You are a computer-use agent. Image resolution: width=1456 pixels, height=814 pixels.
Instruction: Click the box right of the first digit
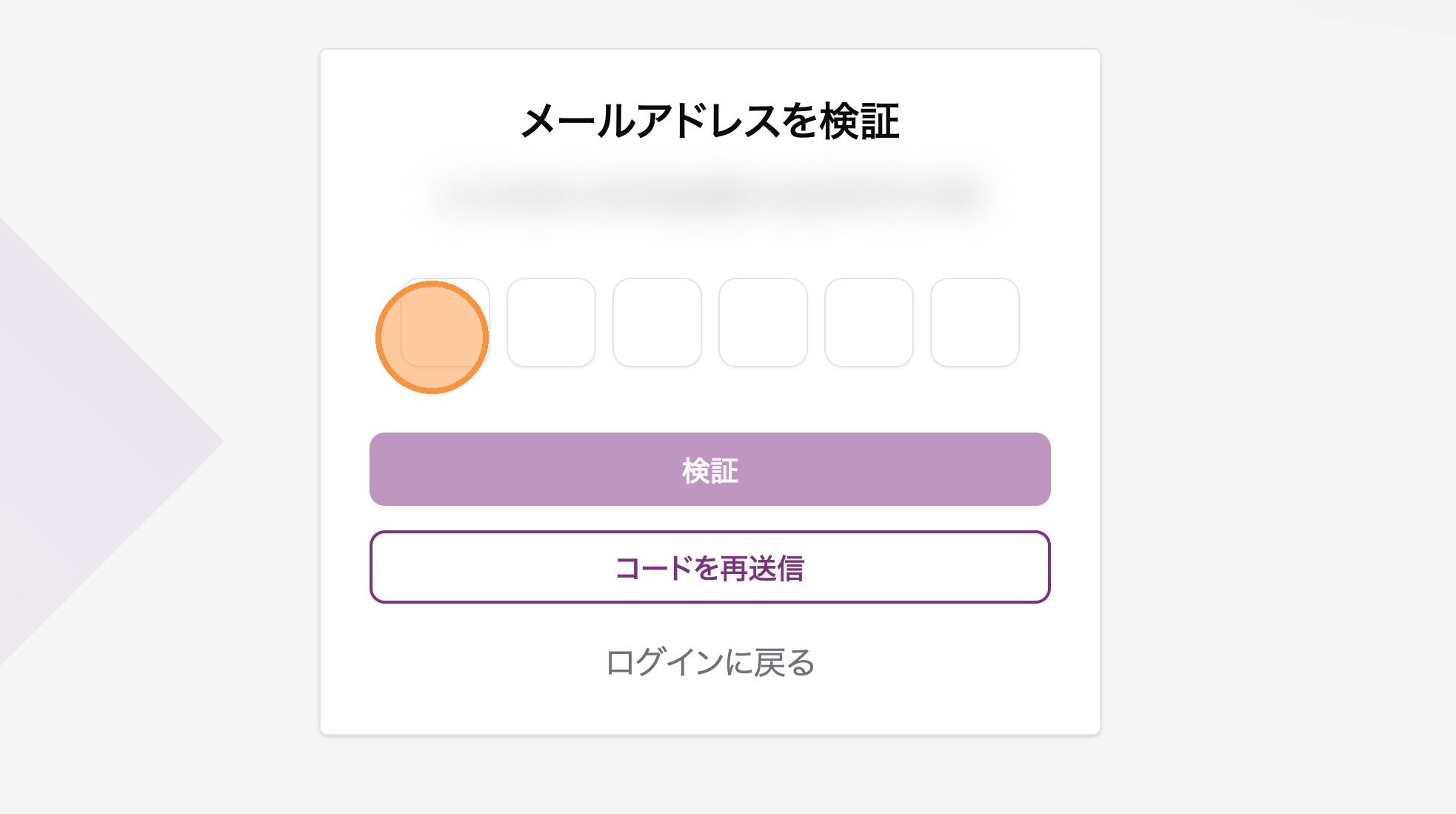click(551, 322)
